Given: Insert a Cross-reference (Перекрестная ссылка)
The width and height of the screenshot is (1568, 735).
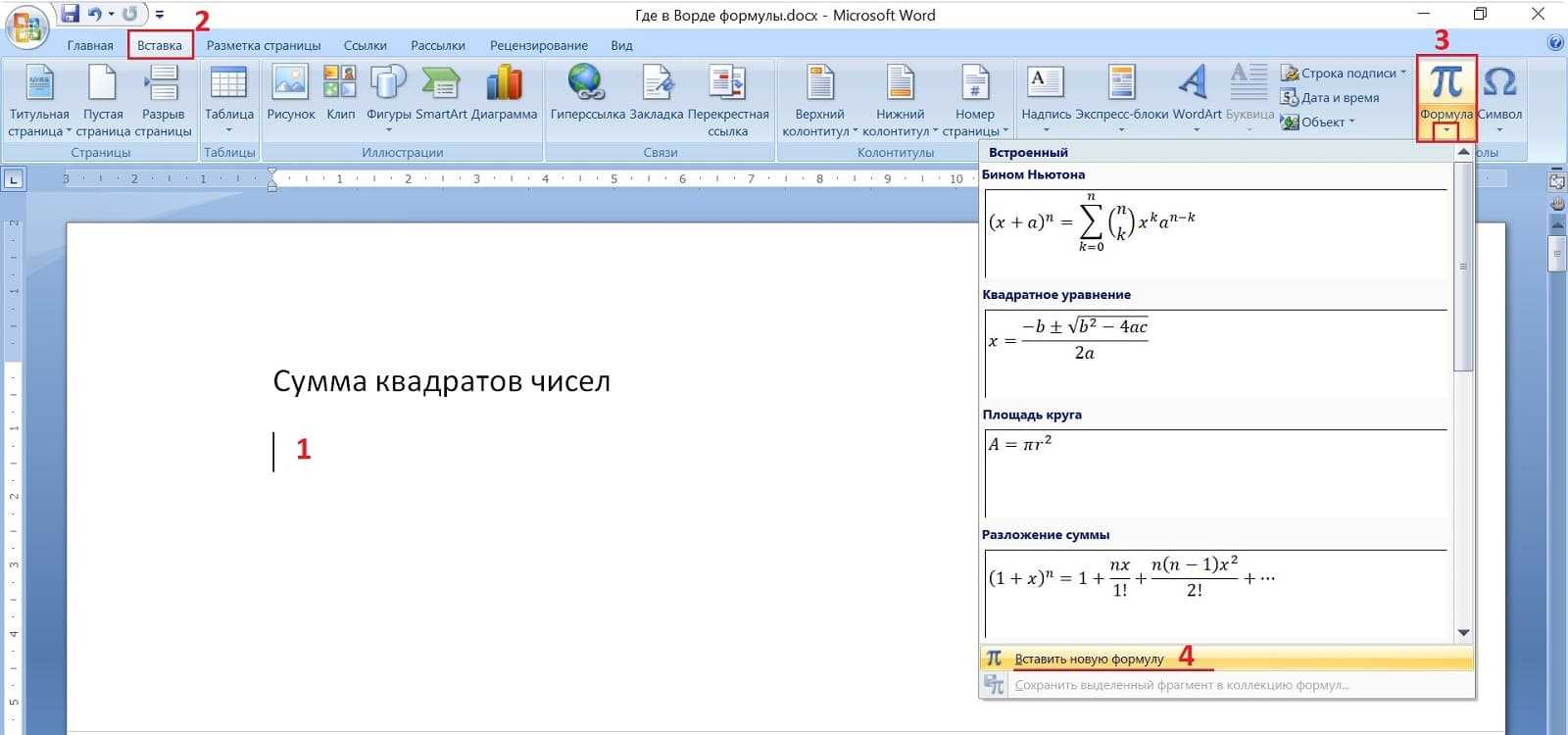Looking at the screenshot, I should pos(728,101).
